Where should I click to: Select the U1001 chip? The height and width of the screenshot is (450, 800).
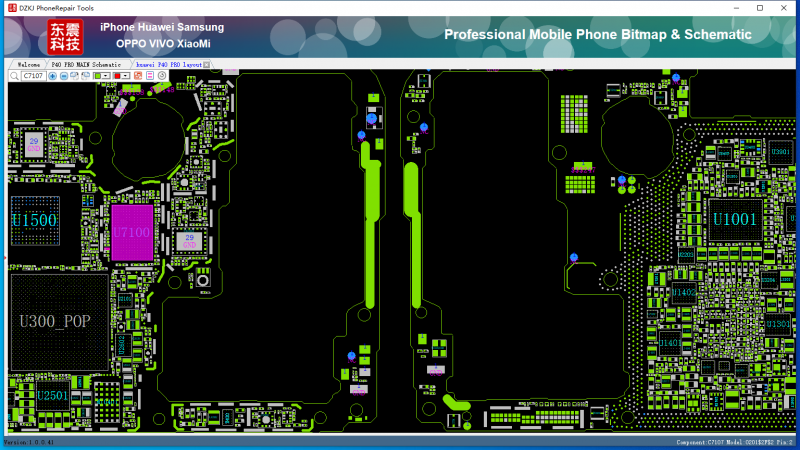[x=735, y=219]
